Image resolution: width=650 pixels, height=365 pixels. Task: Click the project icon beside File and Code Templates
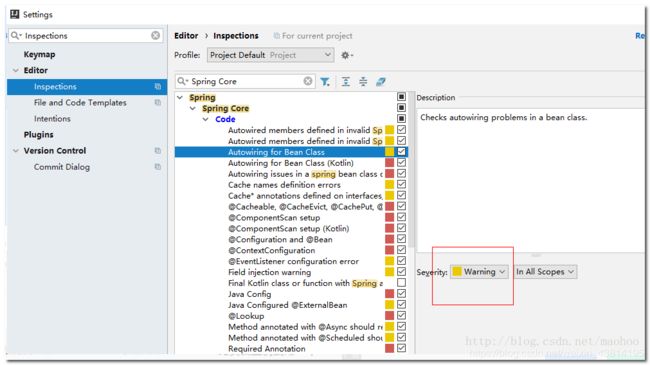(x=158, y=102)
